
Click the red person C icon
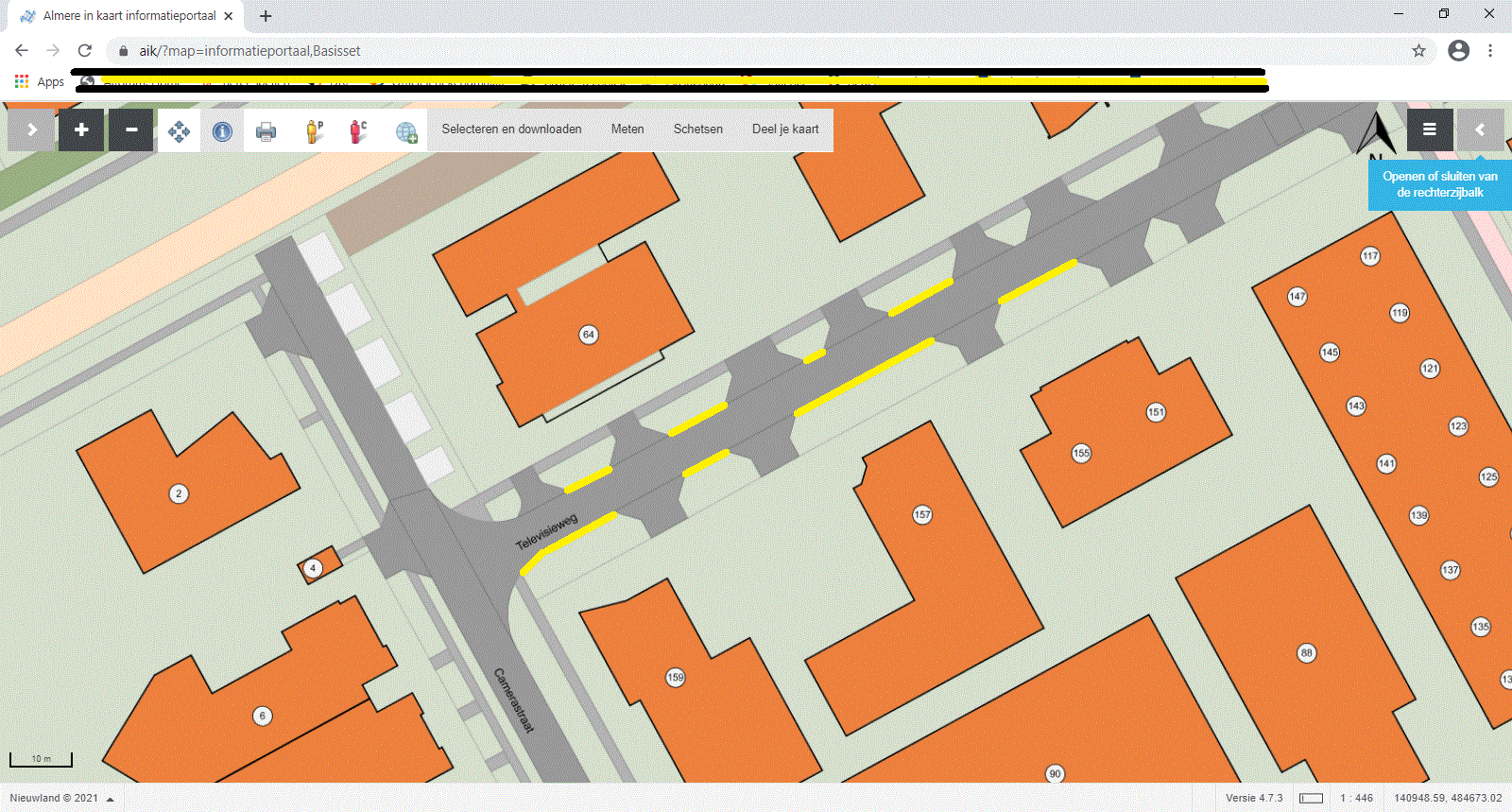tap(357, 131)
